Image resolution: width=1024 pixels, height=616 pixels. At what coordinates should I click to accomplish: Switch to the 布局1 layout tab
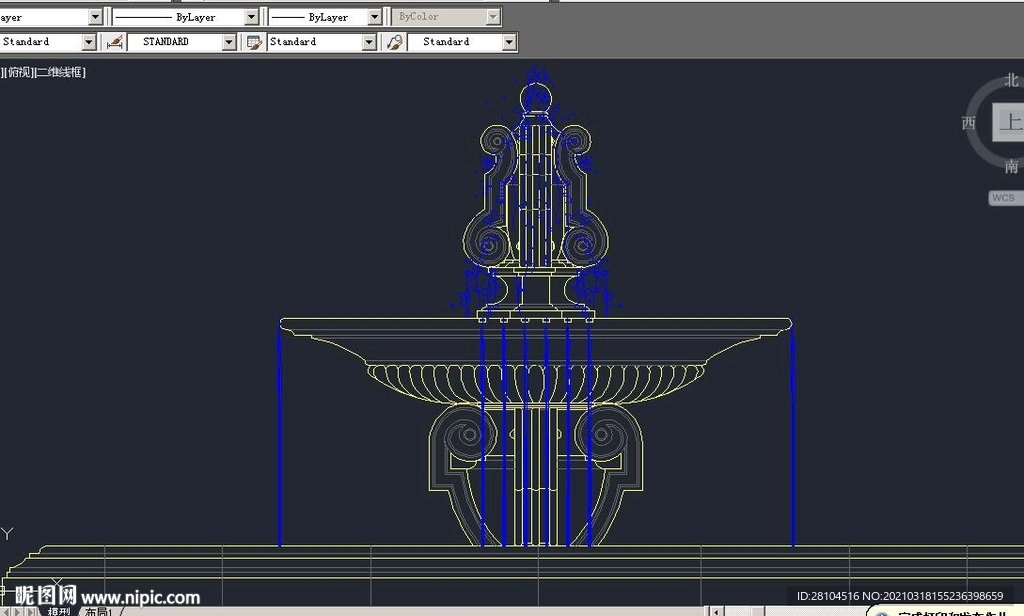click(99, 611)
